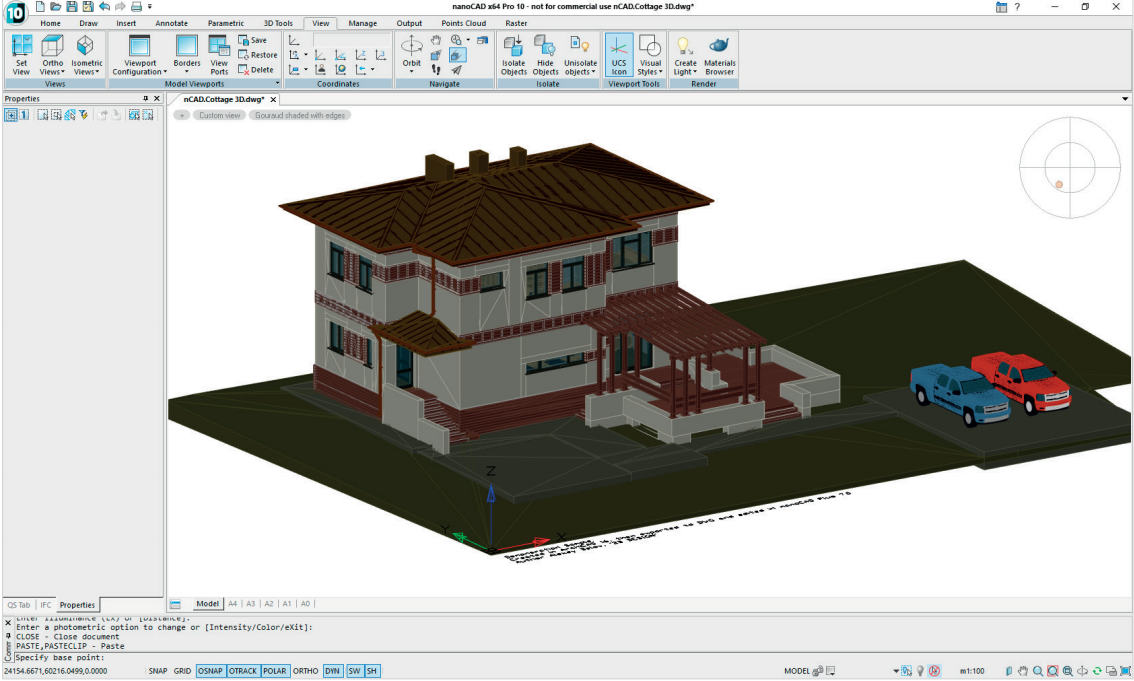Click the UCS Z-axis icon in Coordinates
1134x681 pixels.
click(361, 55)
